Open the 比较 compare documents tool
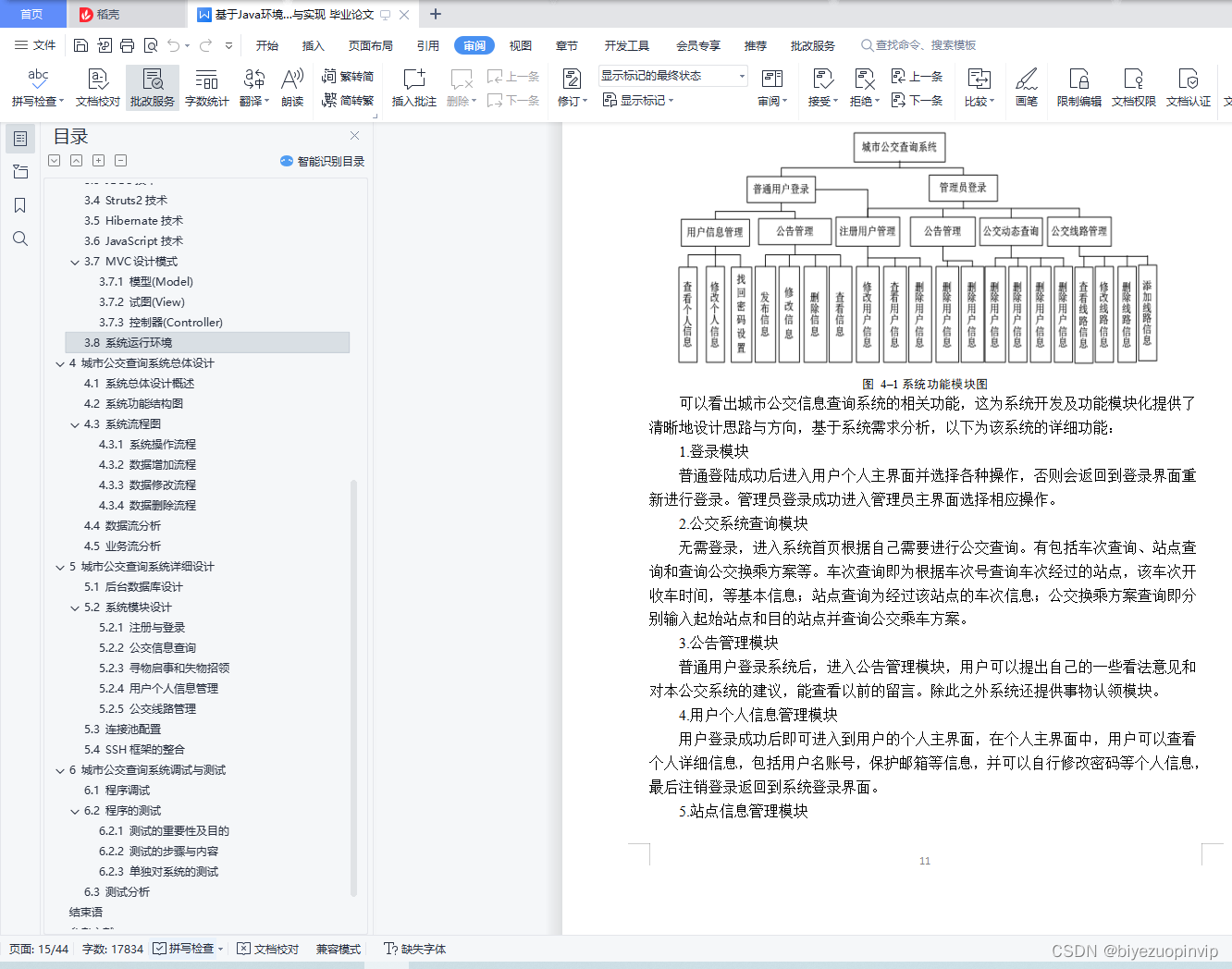Image resolution: width=1232 pixels, height=969 pixels. click(x=979, y=88)
